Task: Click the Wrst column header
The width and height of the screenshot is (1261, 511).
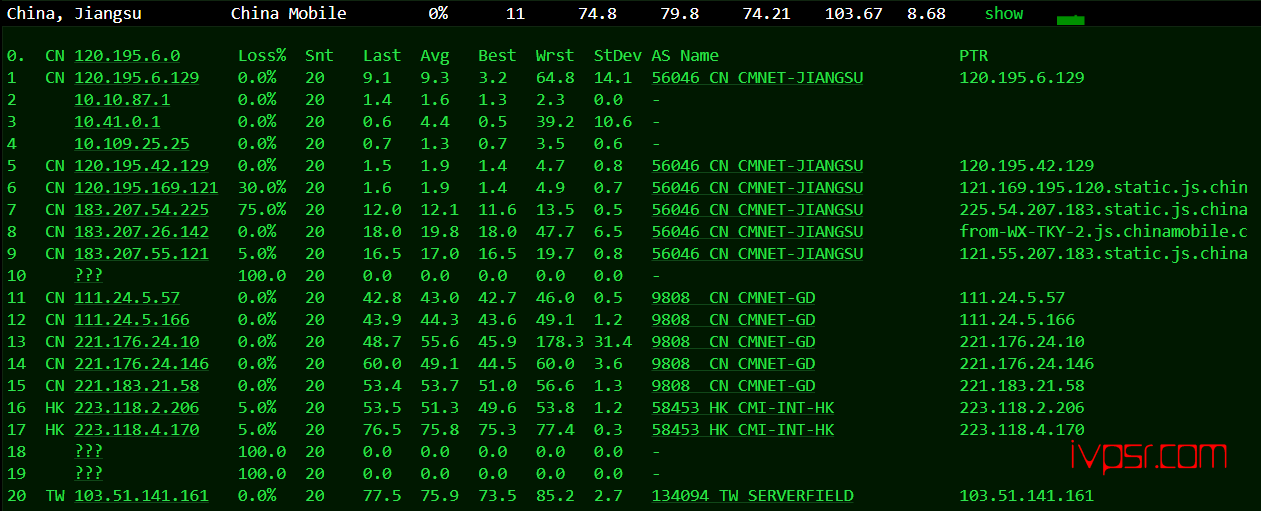Action: coord(555,56)
